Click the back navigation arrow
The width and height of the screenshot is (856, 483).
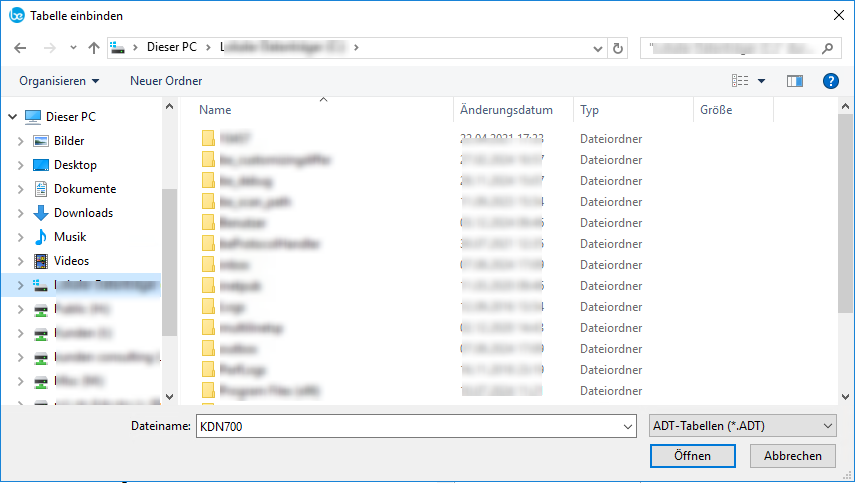tap(20, 48)
